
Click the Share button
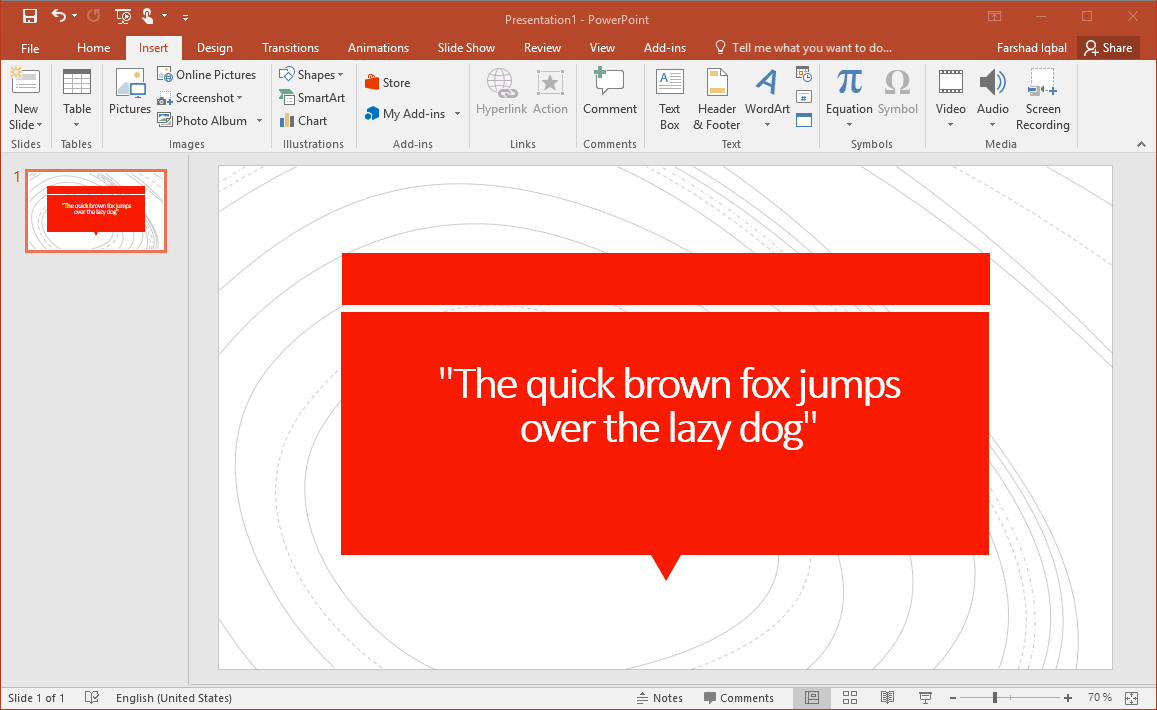click(x=1108, y=48)
